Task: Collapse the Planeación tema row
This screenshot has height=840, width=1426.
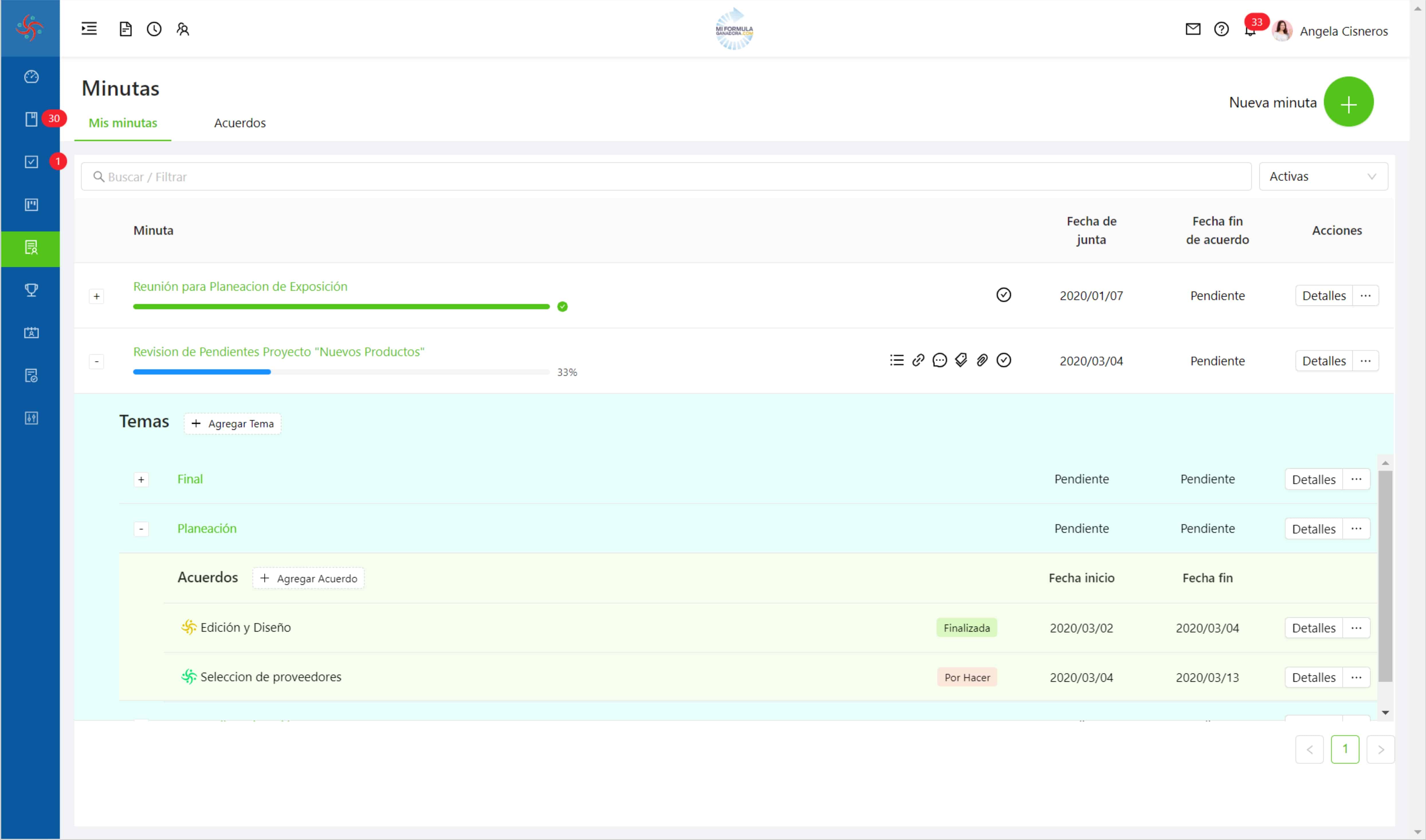Action: tap(141, 529)
